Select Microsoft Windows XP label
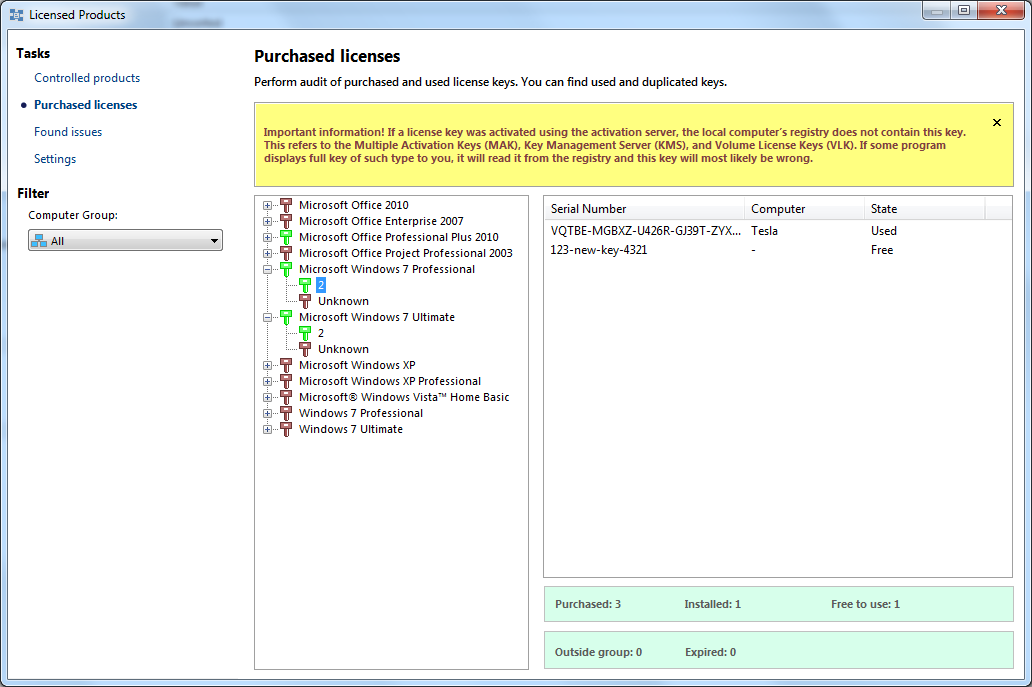1032x687 pixels. [x=357, y=365]
